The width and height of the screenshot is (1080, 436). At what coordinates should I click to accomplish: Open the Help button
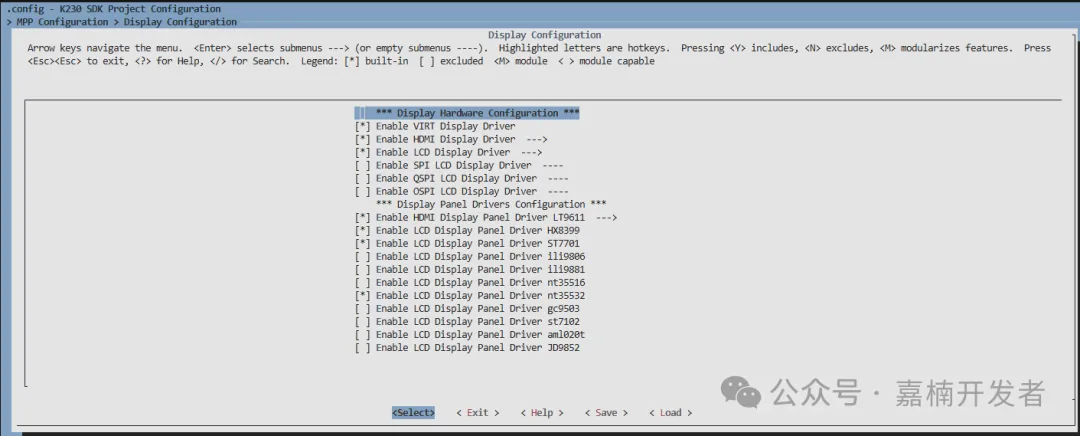(542, 413)
